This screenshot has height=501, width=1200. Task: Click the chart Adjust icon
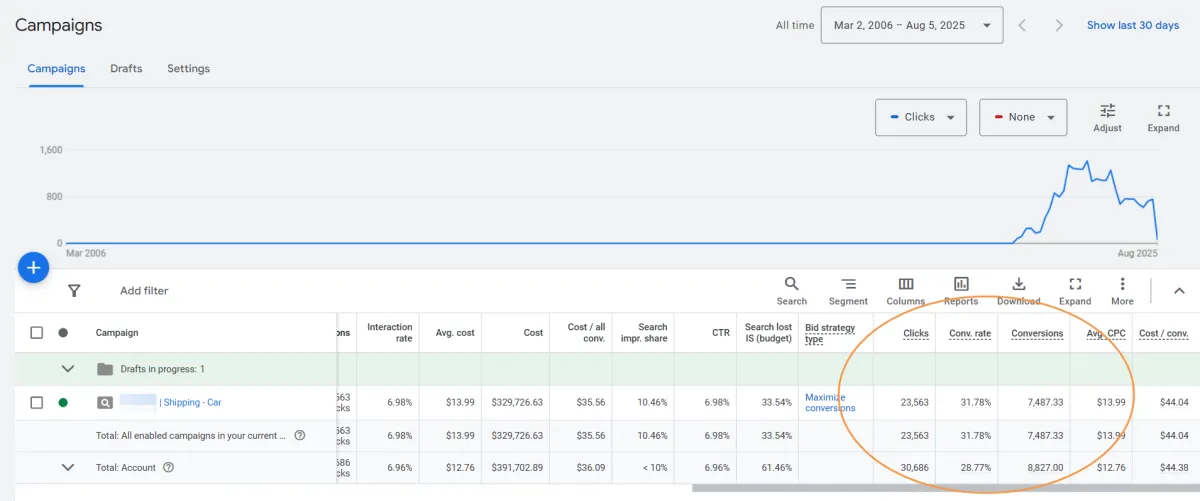click(x=1107, y=117)
